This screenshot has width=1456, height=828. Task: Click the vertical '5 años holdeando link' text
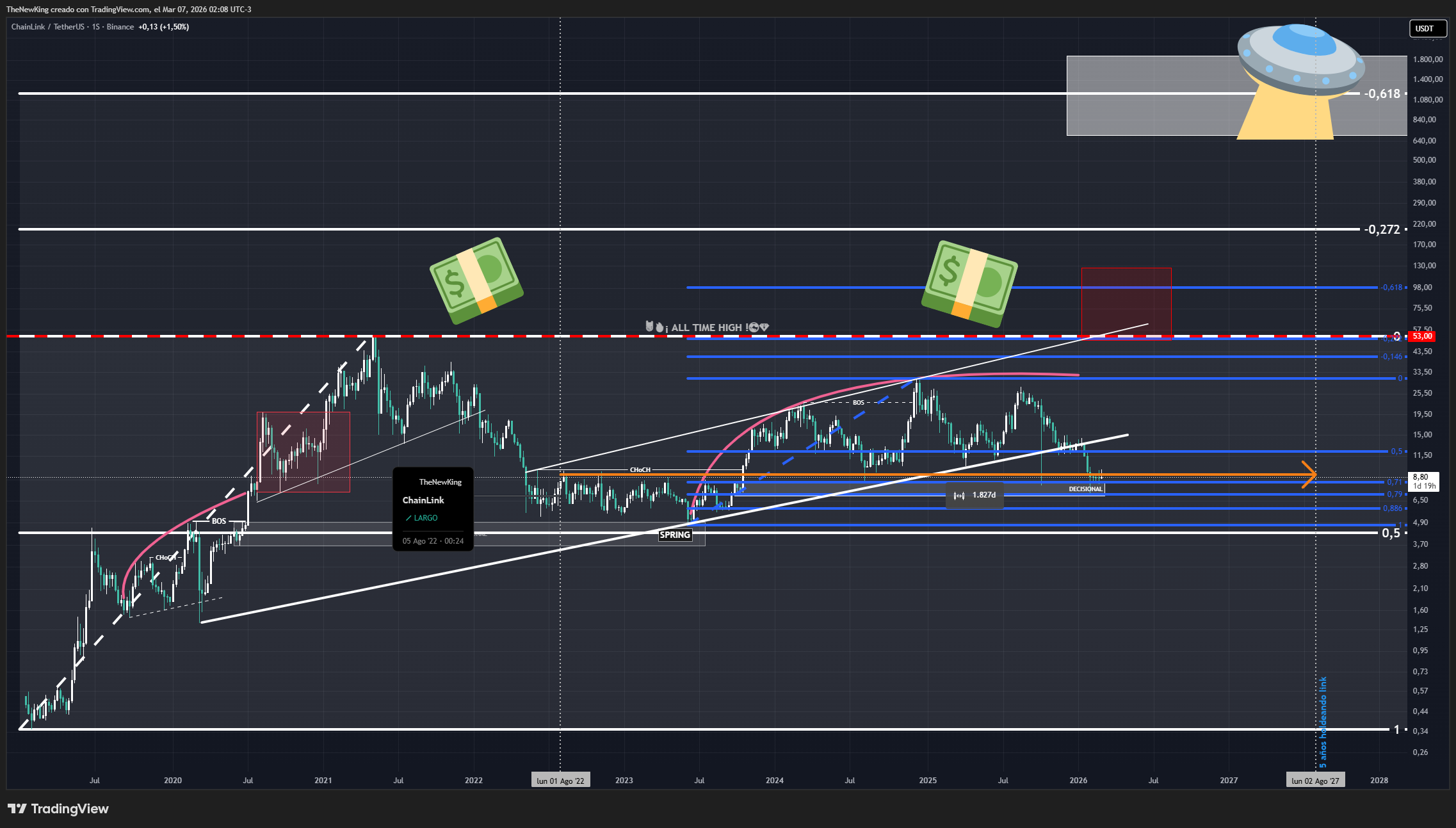1323,722
